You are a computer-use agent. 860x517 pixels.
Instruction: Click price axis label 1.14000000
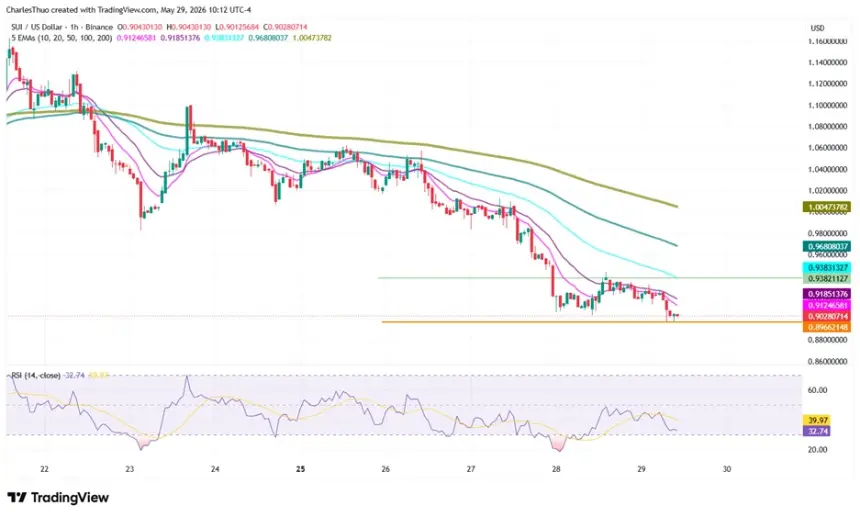(x=828, y=63)
